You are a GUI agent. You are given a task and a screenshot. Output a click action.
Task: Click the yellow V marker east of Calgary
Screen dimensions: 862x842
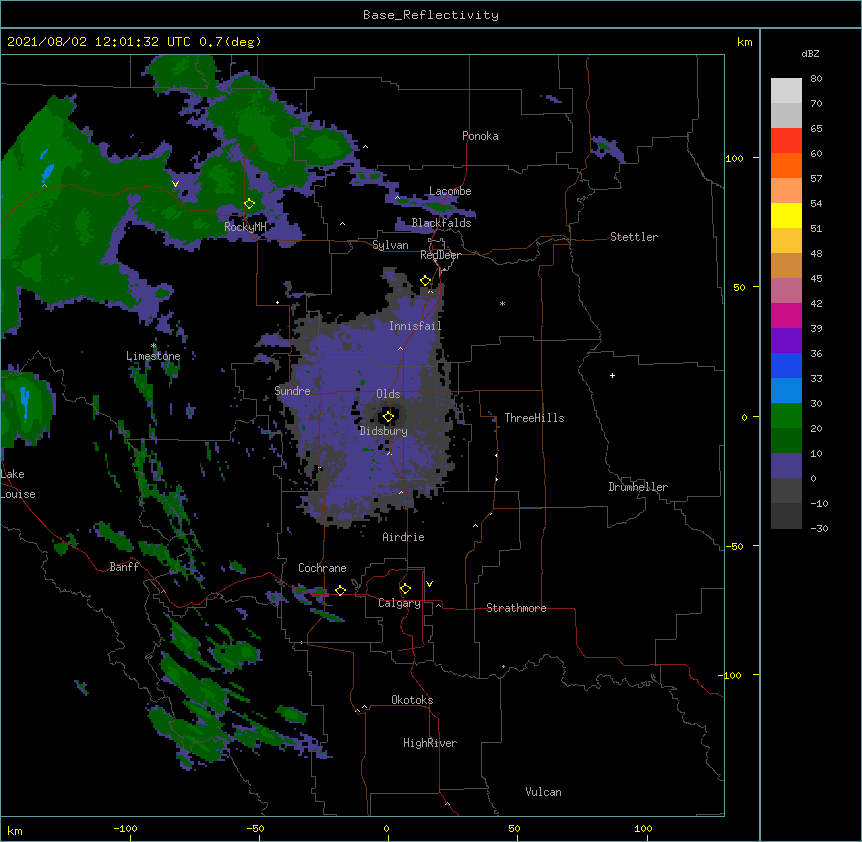click(429, 584)
